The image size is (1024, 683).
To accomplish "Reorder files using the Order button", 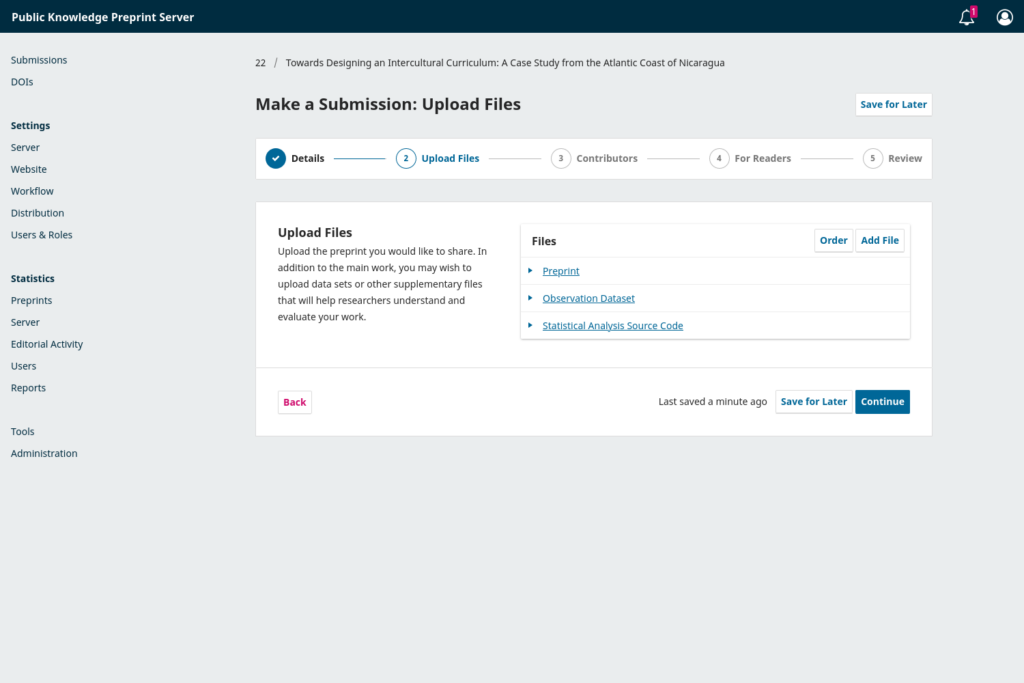I will 833,240.
